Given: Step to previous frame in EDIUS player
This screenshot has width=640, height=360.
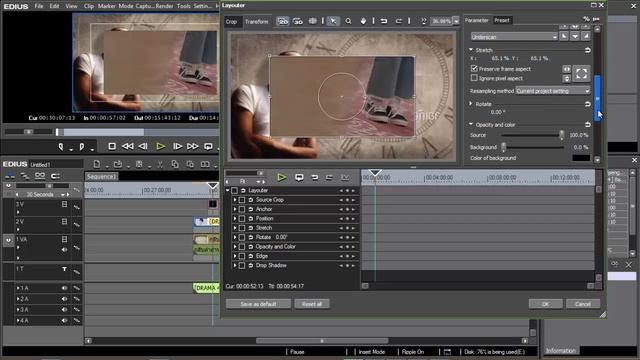Looking at the screenshot, I should pyautogui.click(x=143, y=146).
